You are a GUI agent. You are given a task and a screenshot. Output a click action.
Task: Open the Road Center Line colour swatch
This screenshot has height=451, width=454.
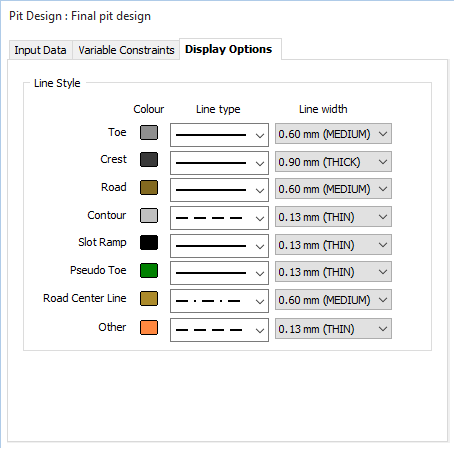click(149, 298)
